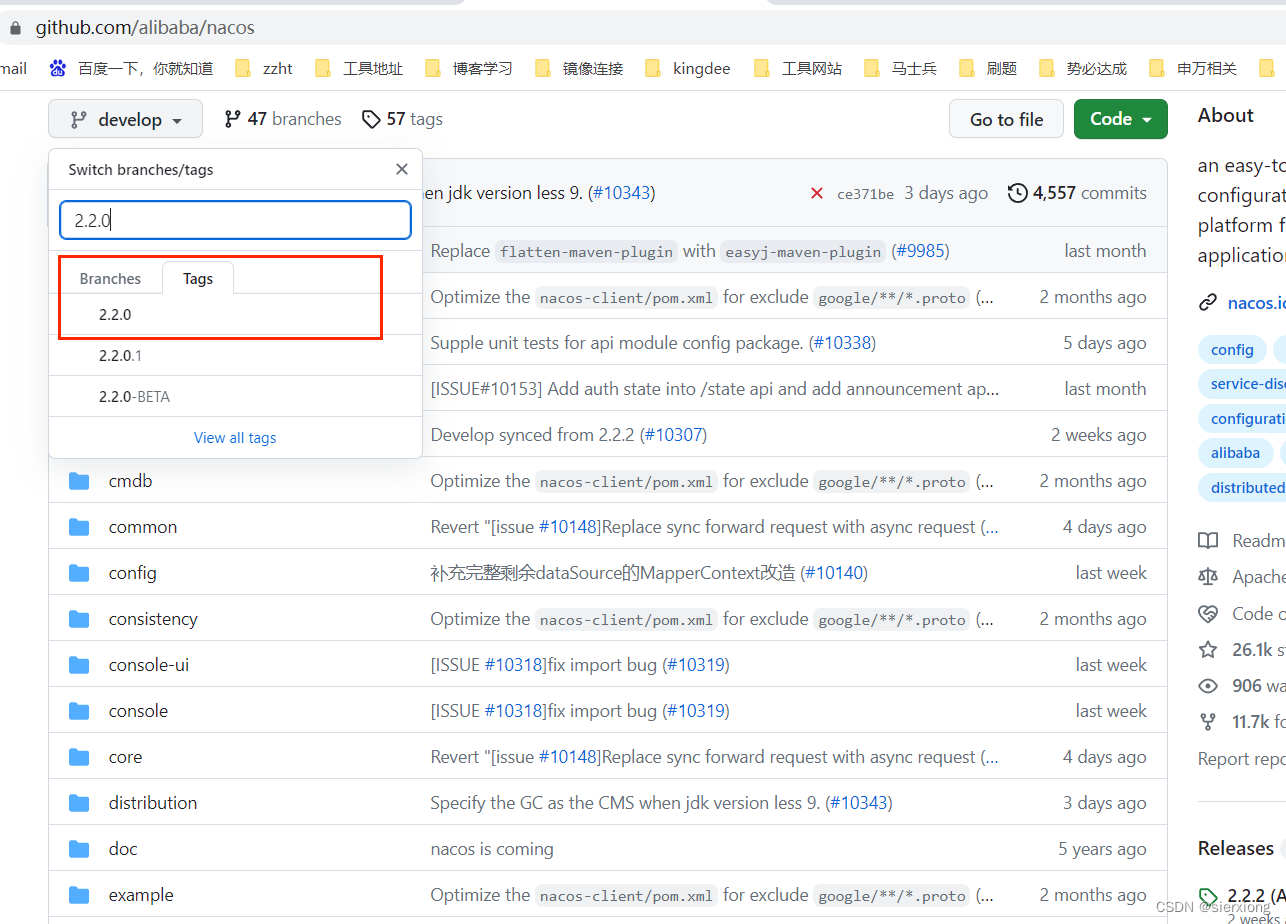This screenshot has width=1286, height=924.
Task: Click the config topic tag
Action: (1232, 349)
